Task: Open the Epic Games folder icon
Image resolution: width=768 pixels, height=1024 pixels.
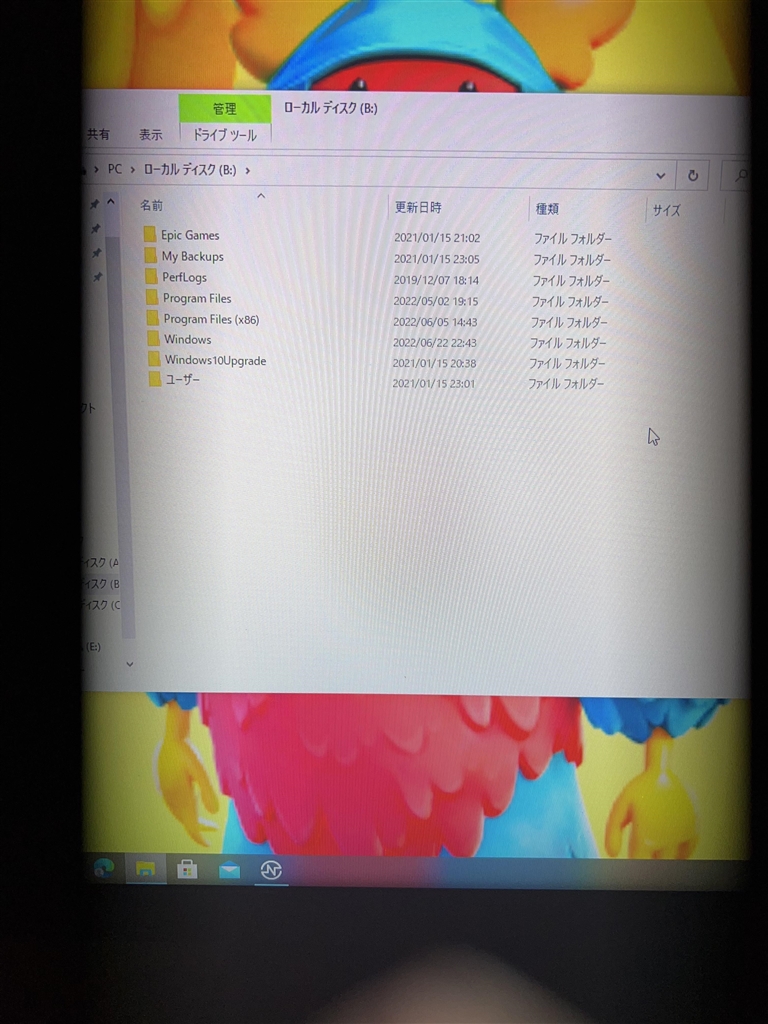Action: coord(150,234)
